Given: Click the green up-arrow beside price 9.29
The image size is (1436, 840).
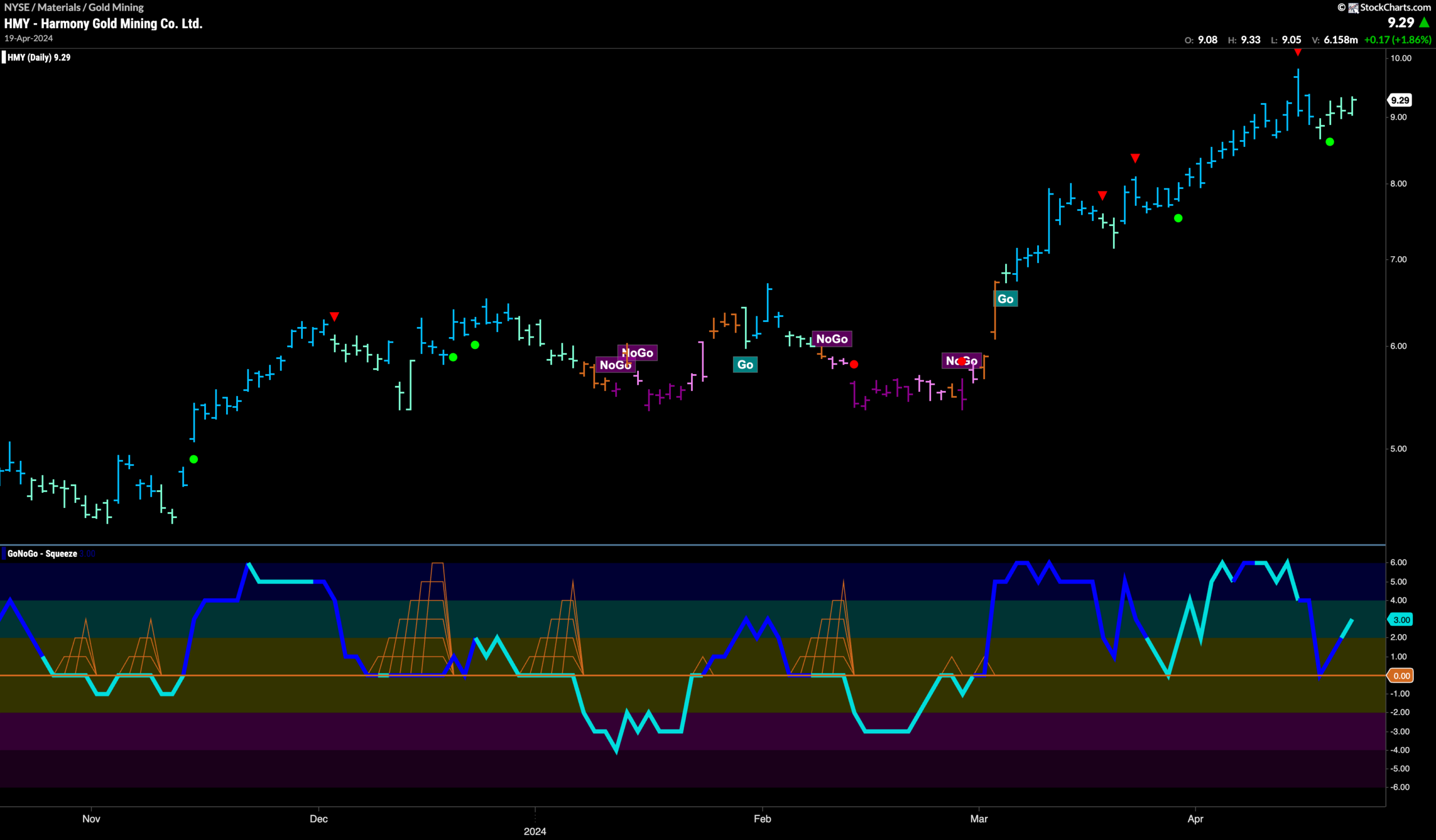Looking at the screenshot, I should click(x=1425, y=22).
